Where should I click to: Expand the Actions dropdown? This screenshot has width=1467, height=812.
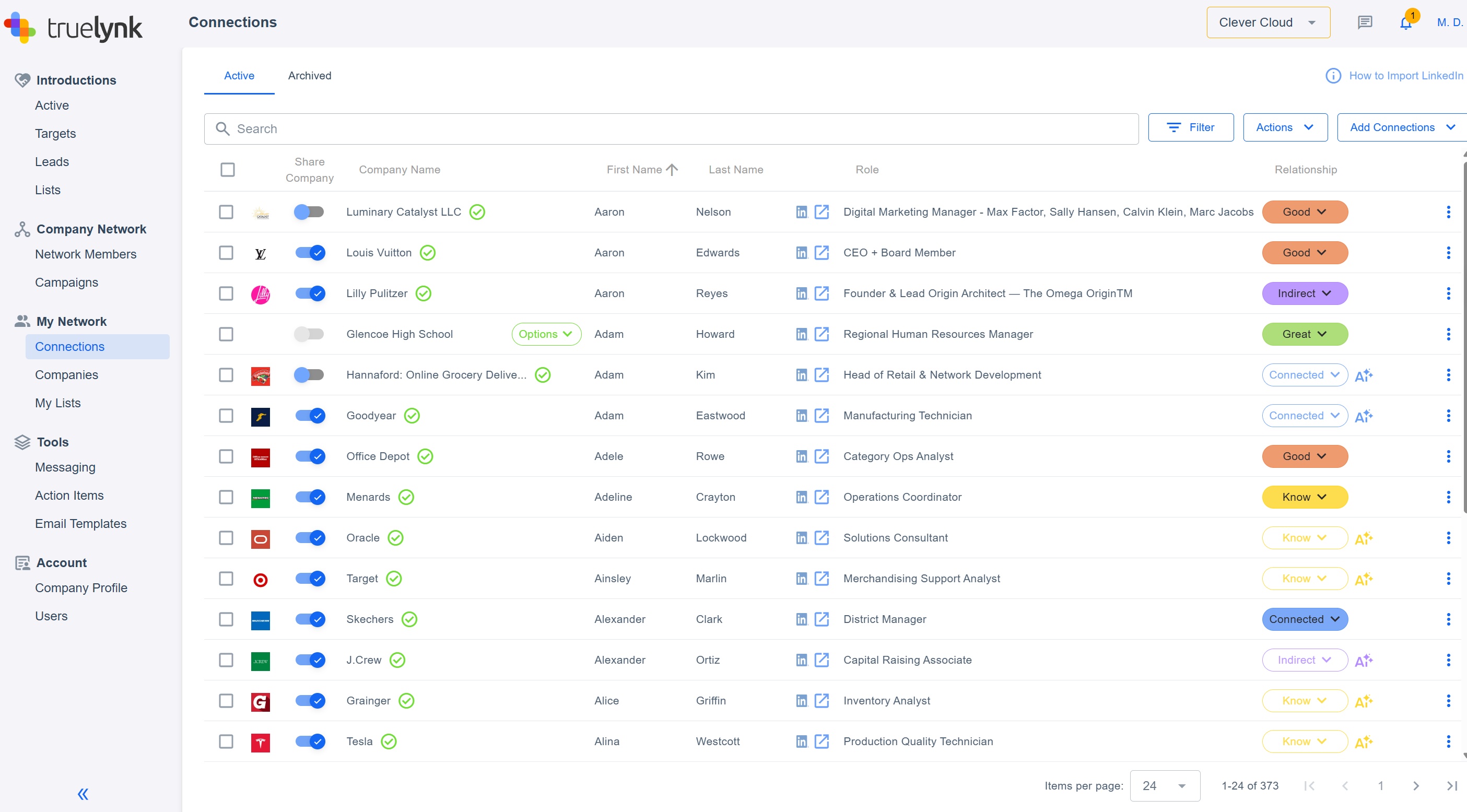coord(1285,127)
